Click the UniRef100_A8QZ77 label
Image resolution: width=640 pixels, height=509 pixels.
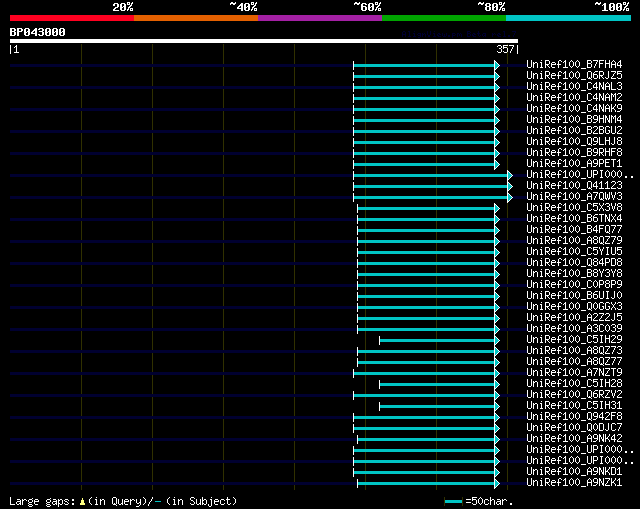tap(574, 362)
